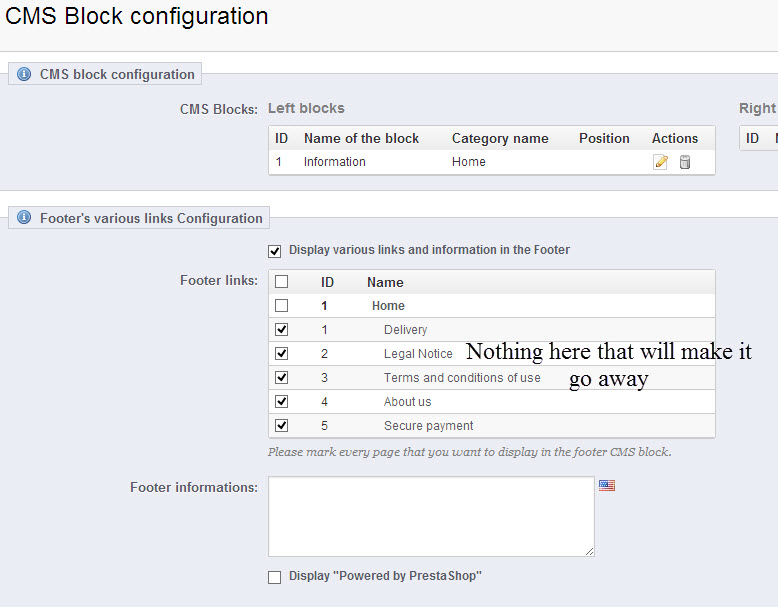Click the delete trash icon for Information block
Image resolution: width=778 pixels, height=607 pixels.
[685, 162]
